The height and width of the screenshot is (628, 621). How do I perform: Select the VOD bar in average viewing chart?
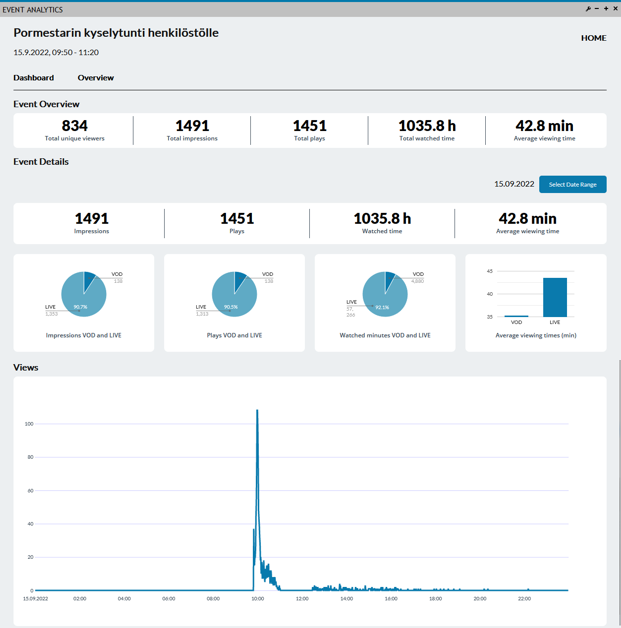pos(516,316)
